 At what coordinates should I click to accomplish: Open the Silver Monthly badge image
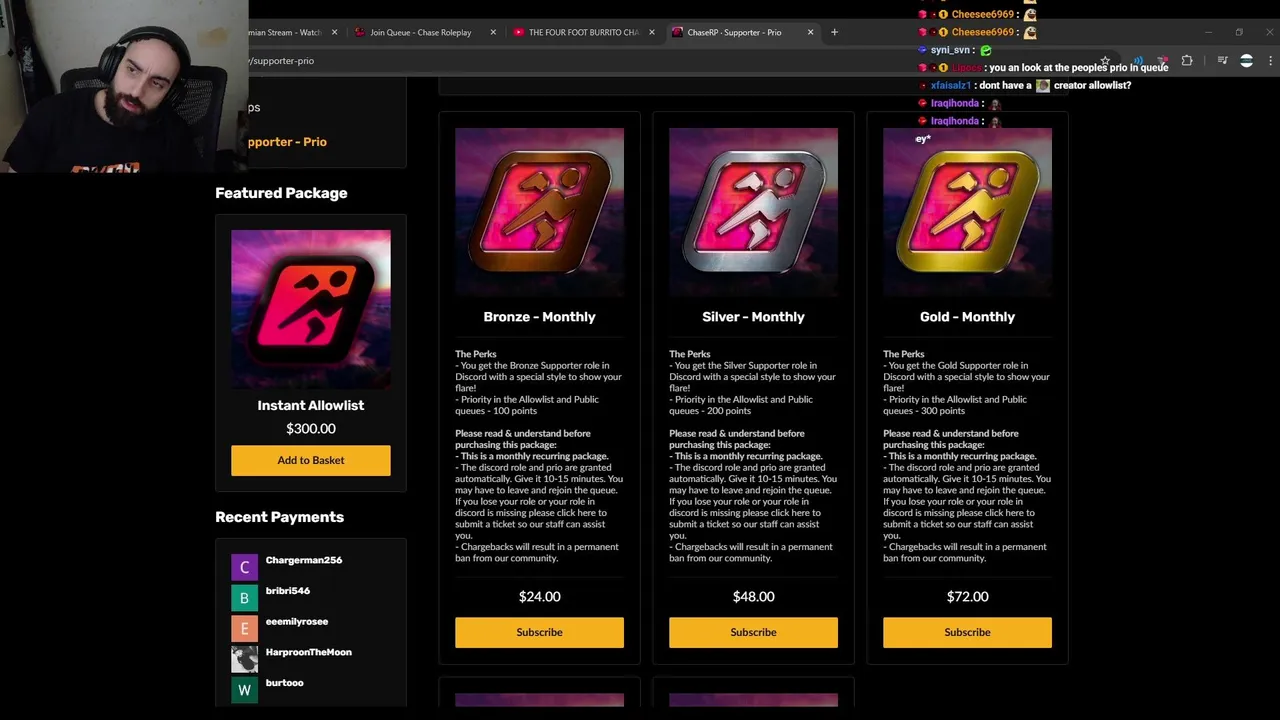[x=753, y=212]
